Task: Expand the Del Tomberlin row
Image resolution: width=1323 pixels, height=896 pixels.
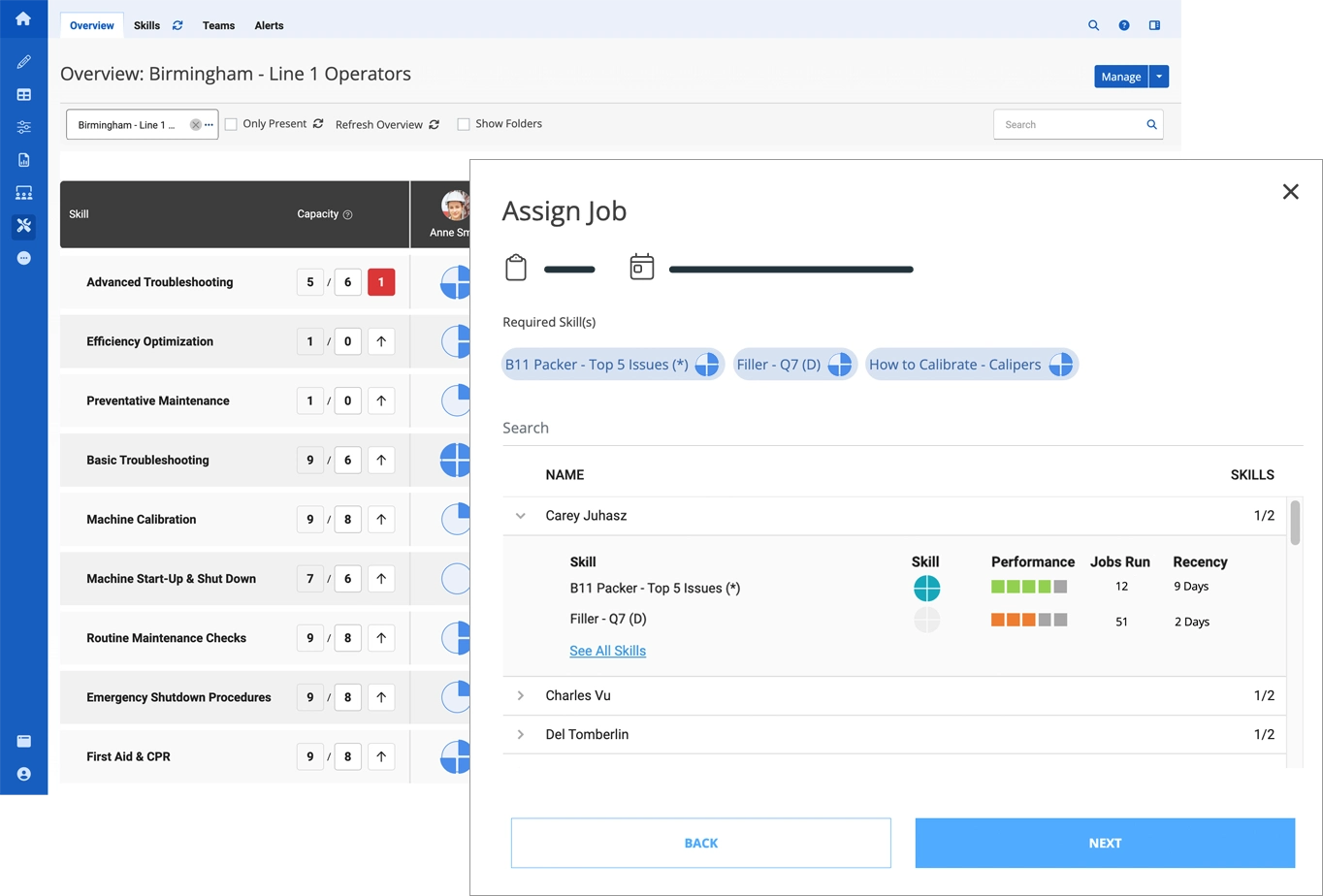Action: (x=521, y=734)
